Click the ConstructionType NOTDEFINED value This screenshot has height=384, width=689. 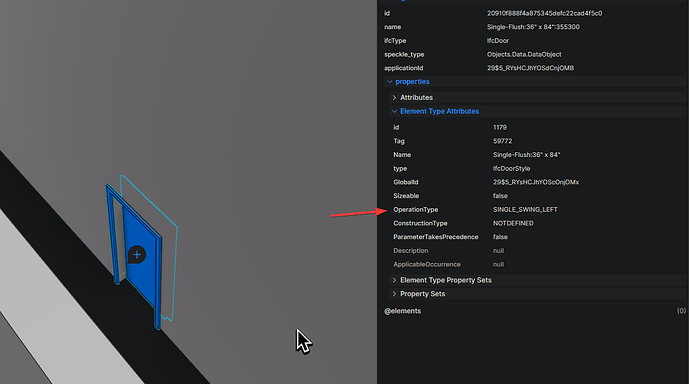coord(513,223)
